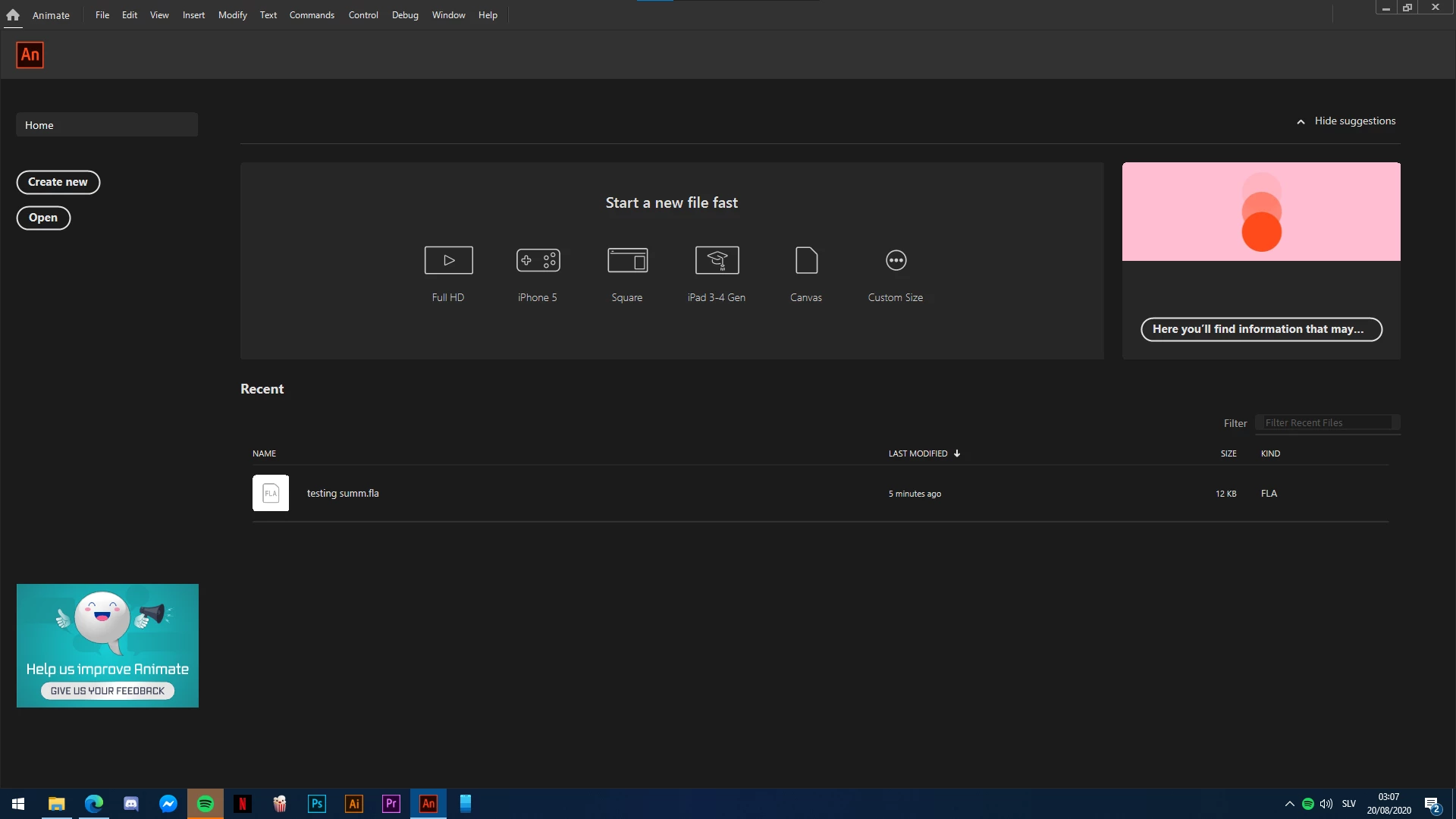This screenshot has width=1456, height=819.
Task: Choose the Canvas document preset
Action: click(x=806, y=260)
